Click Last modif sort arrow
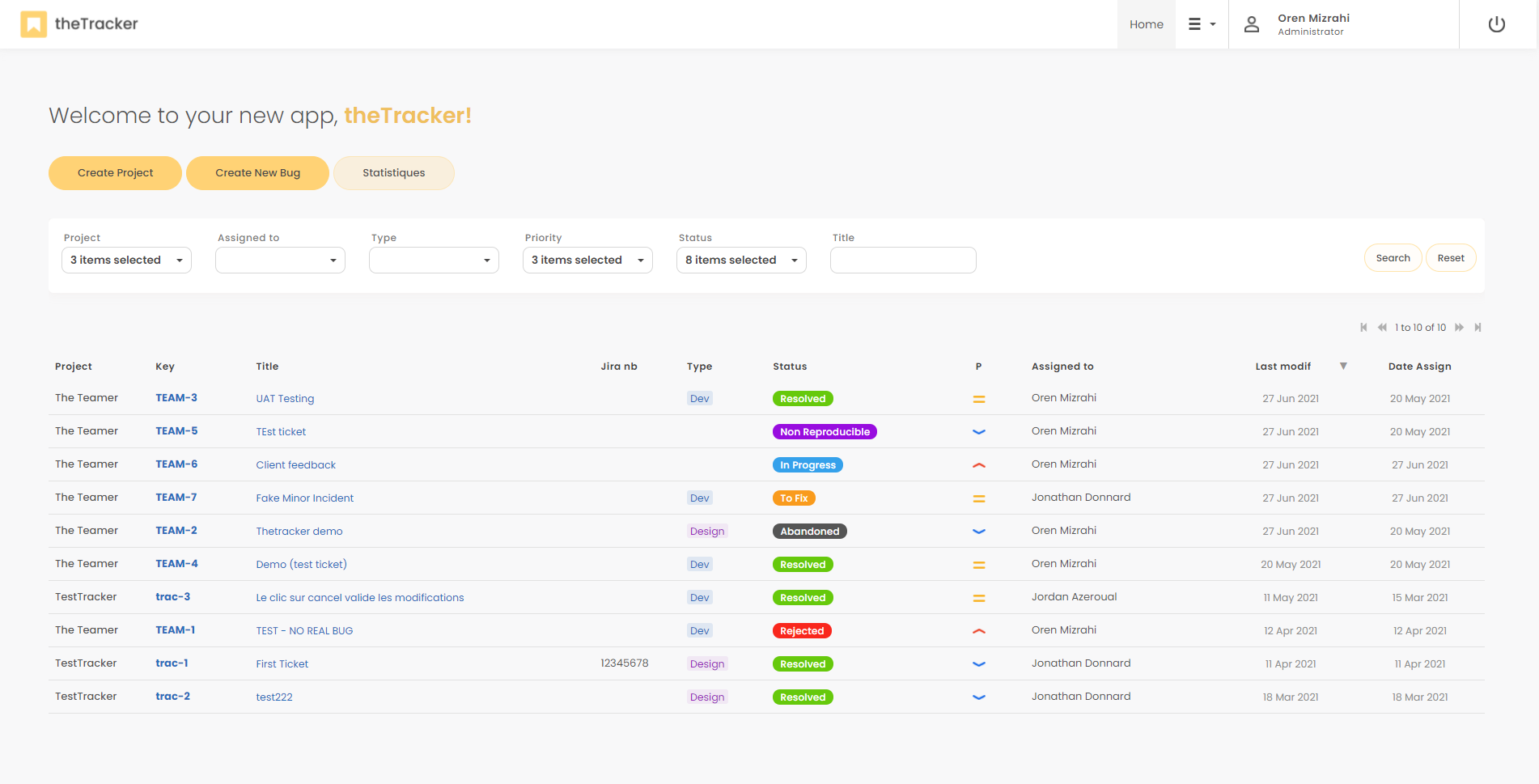This screenshot has height=784, width=1539. (1343, 367)
